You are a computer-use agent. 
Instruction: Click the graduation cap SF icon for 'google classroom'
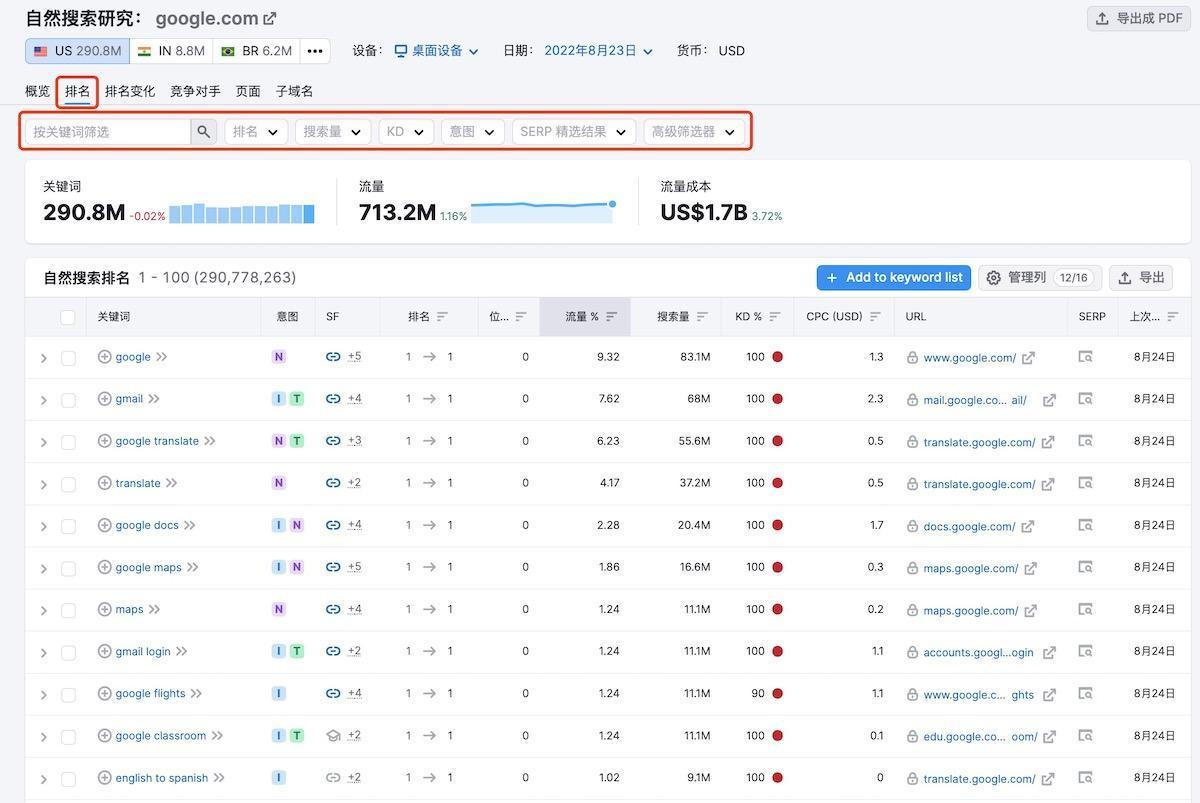click(x=333, y=735)
